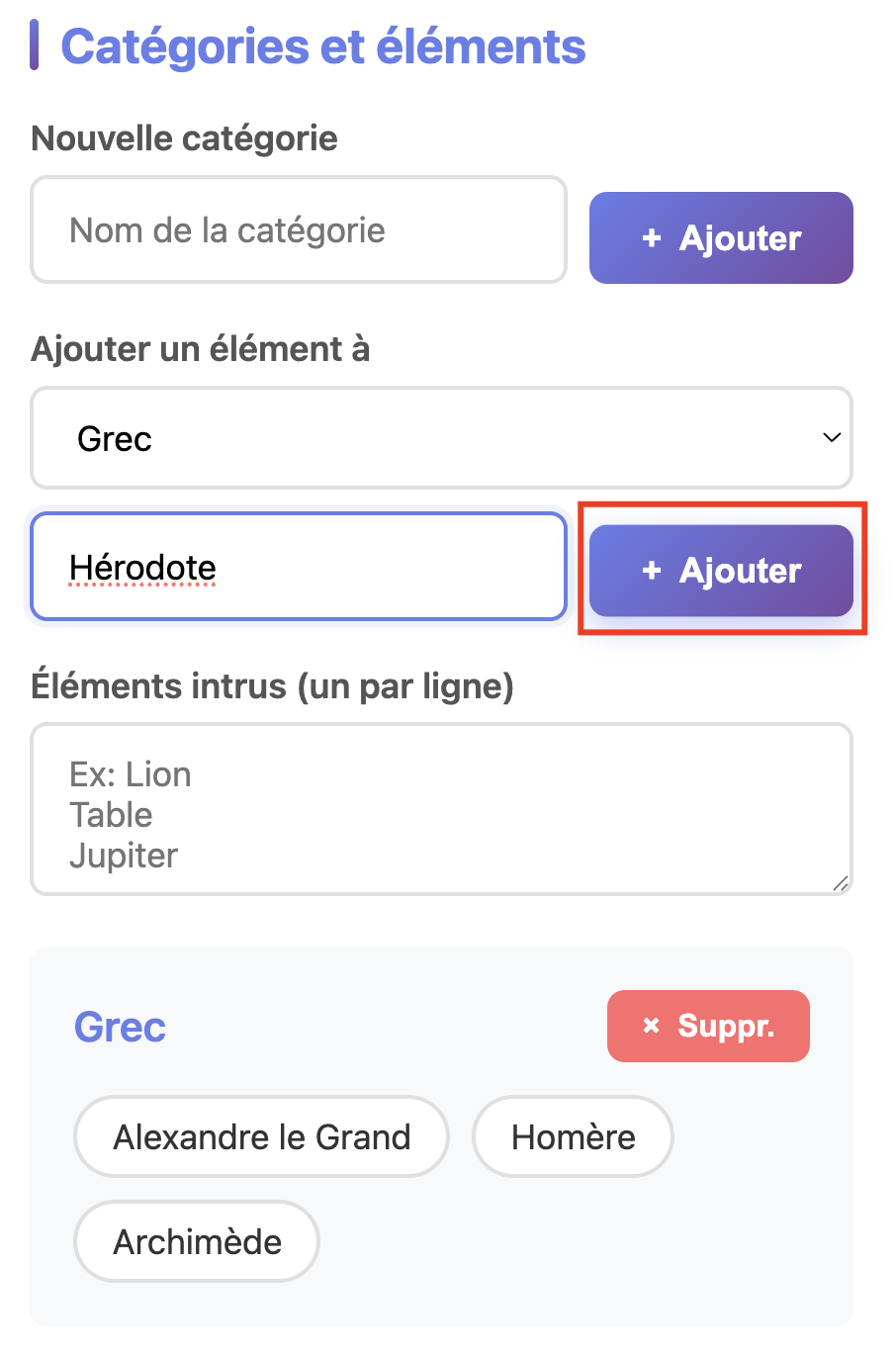Image resolution: width=896 pixels, height=1357 pixels.
Task: Click the Grec category heading
Action: pos(120,1028)
